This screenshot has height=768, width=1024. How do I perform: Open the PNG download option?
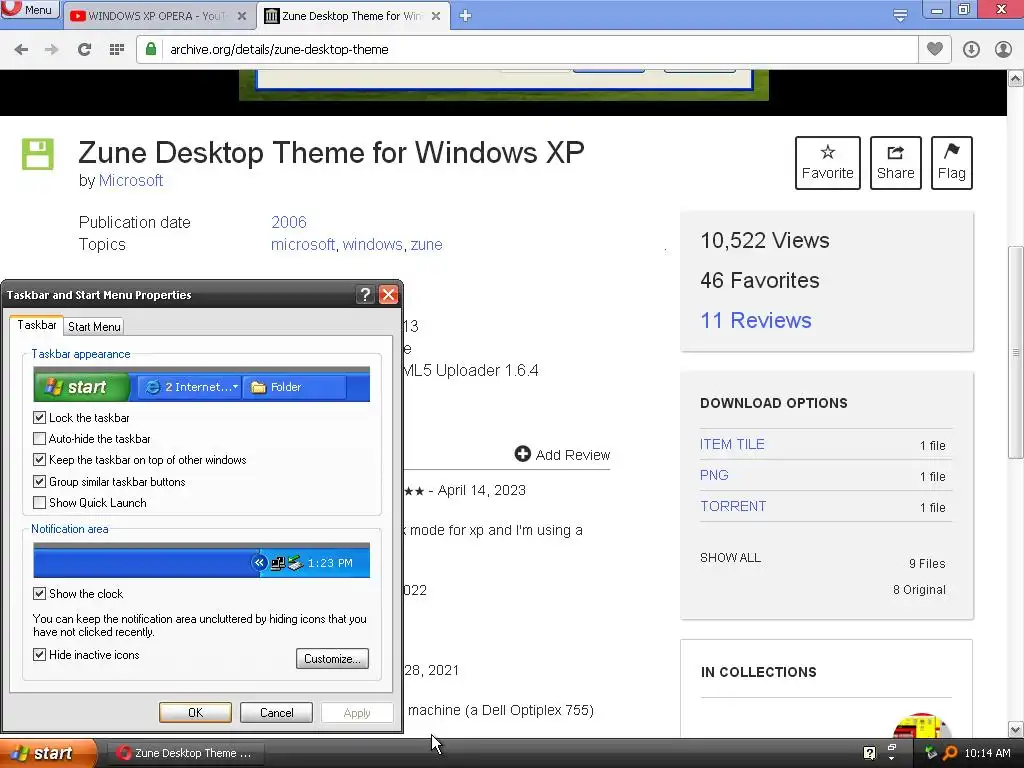coord(714,475)
